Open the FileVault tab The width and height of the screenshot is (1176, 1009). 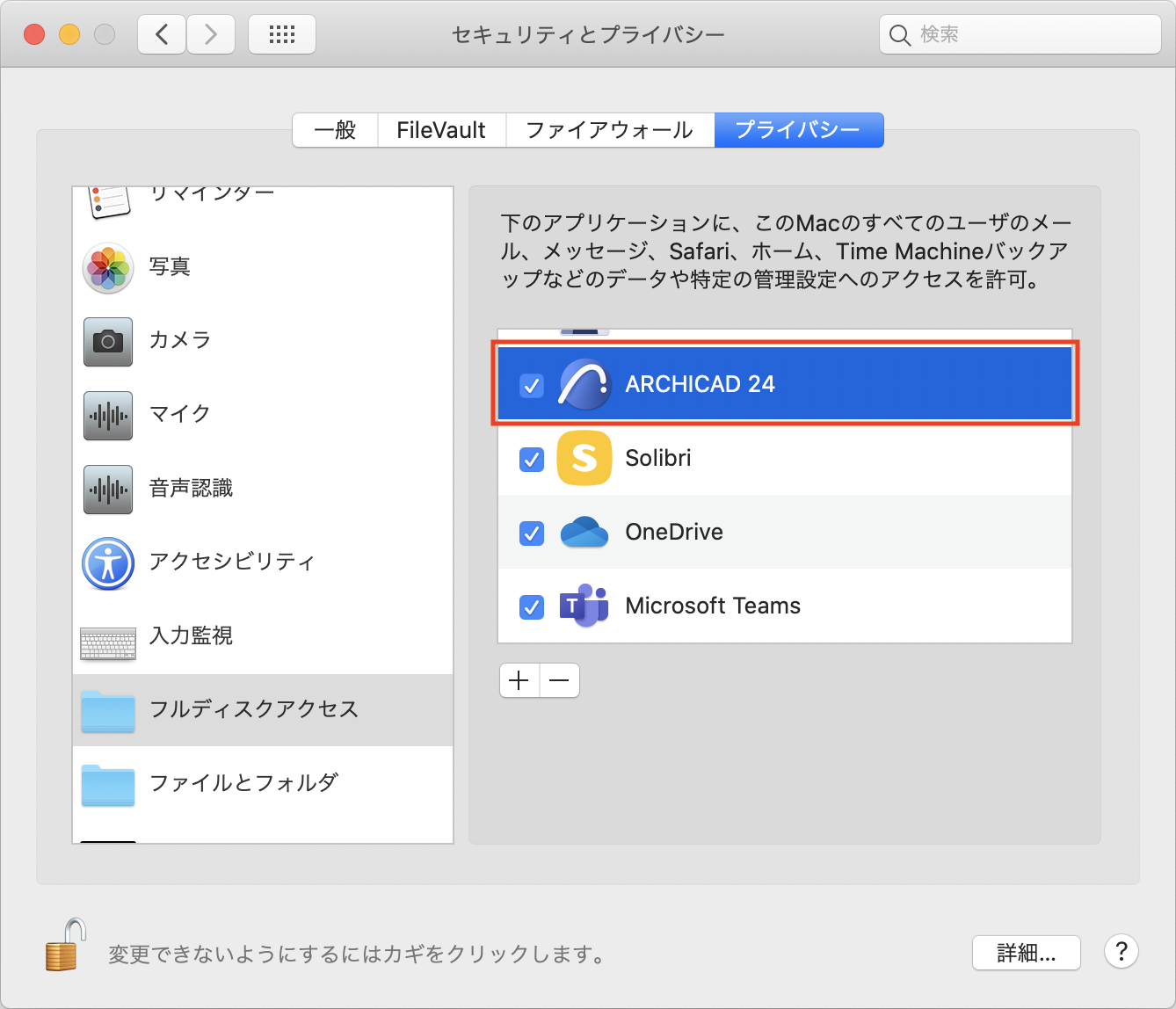(x=441, y=129)
